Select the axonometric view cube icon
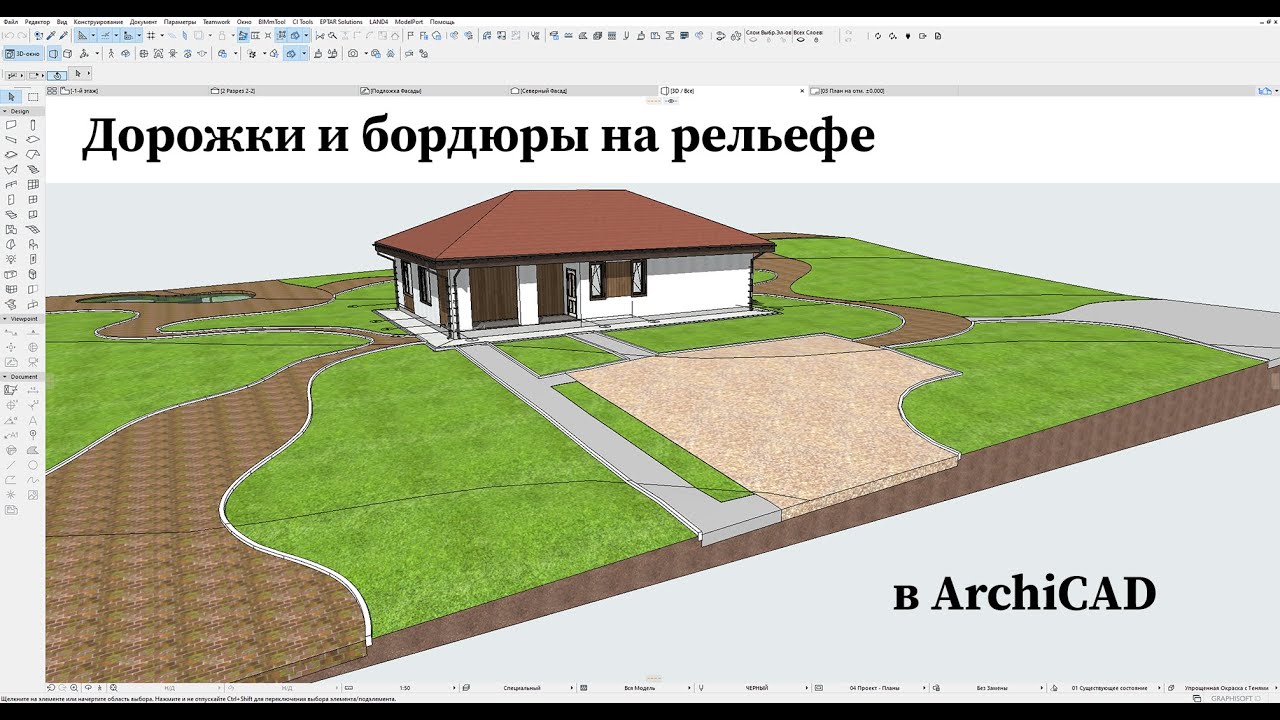1280x720 pixels. pos(67,53)
